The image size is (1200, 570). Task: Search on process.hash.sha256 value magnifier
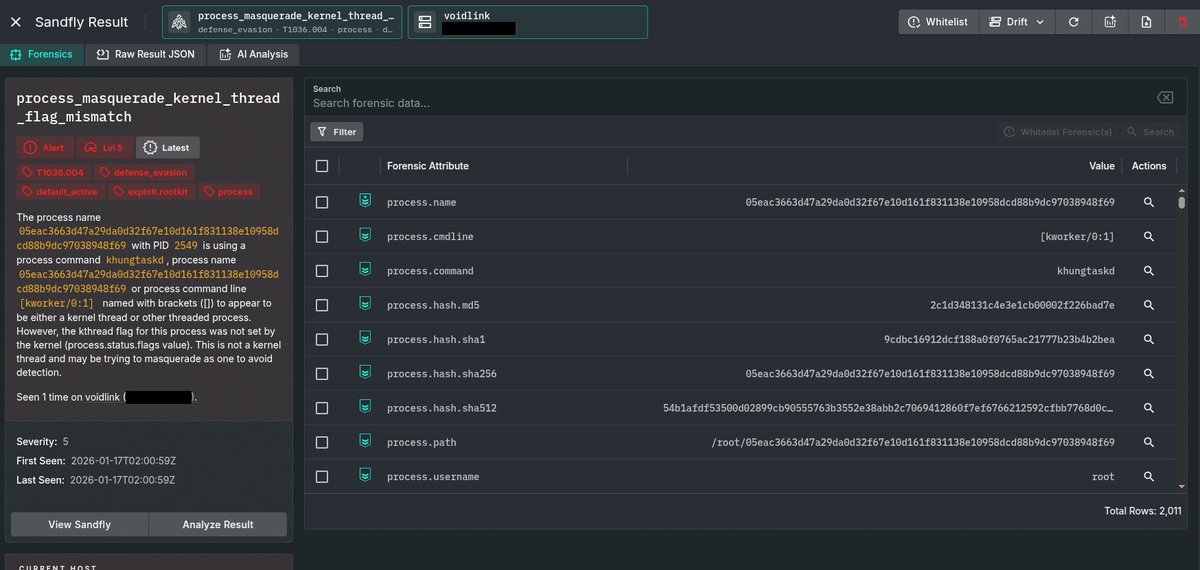coord(1149,374)
